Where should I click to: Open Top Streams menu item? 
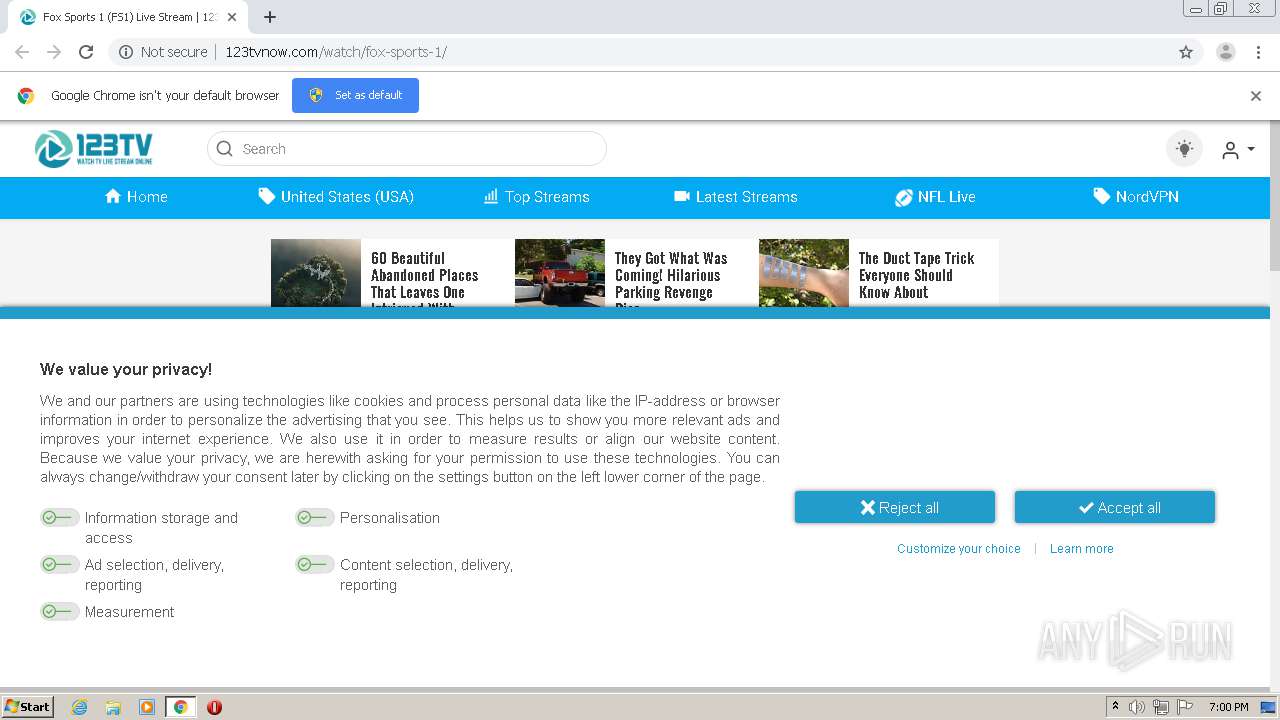(x=536, y=197)
